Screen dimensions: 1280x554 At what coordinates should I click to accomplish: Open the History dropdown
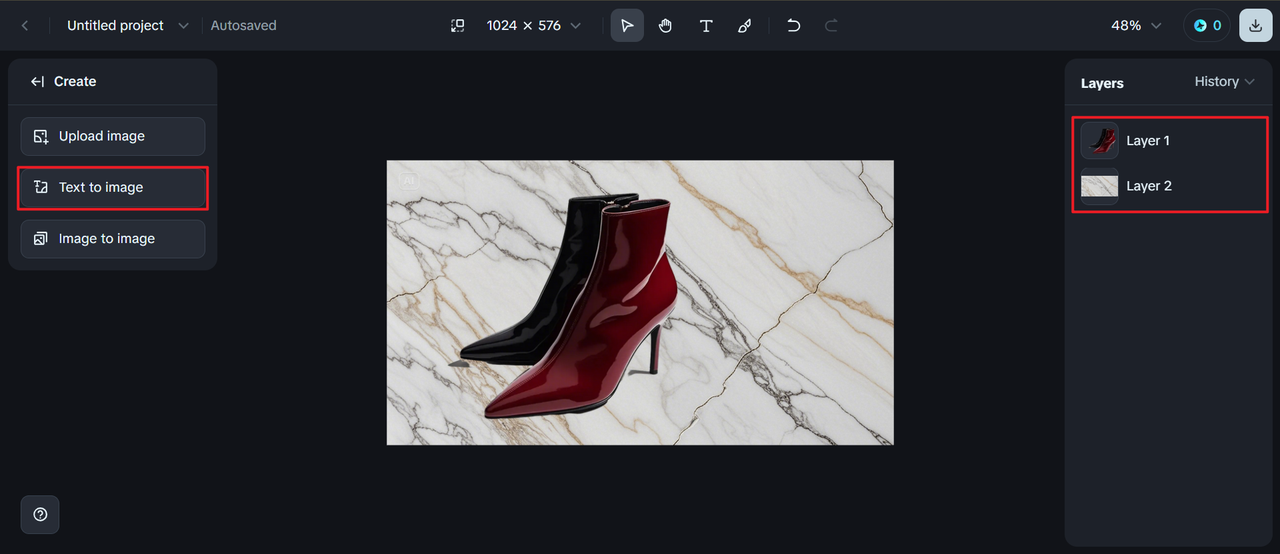pyautogui.click(x=1224, y=82)
